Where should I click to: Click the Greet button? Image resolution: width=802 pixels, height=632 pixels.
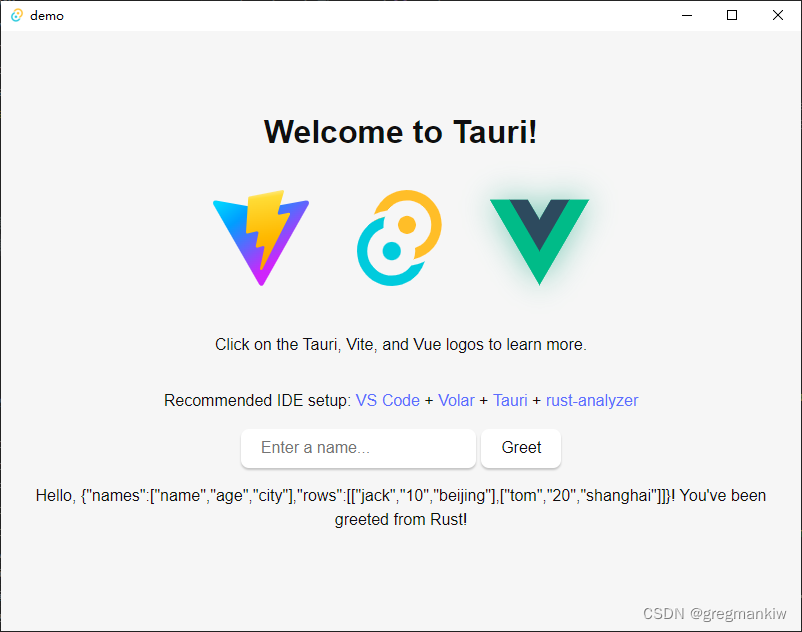521,448
